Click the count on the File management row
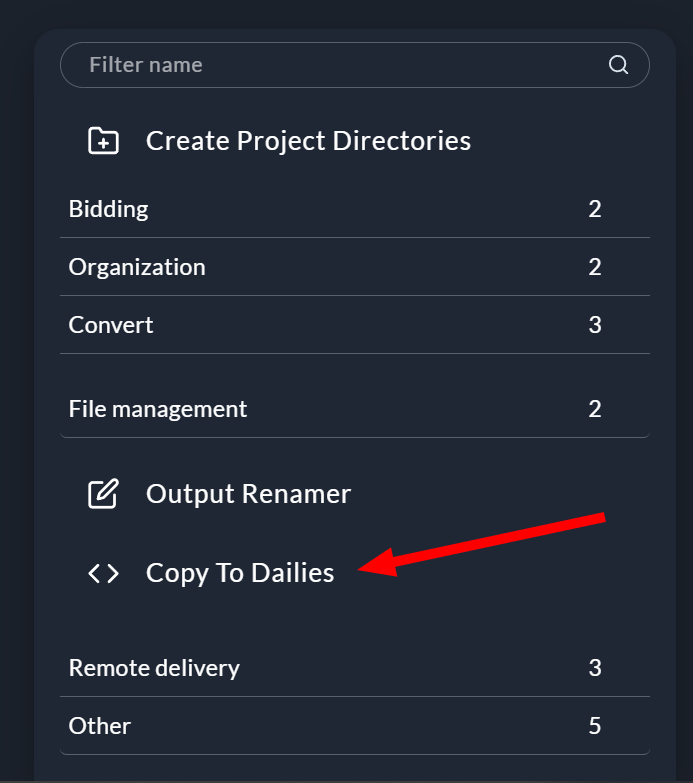 [x=595, y=409]
